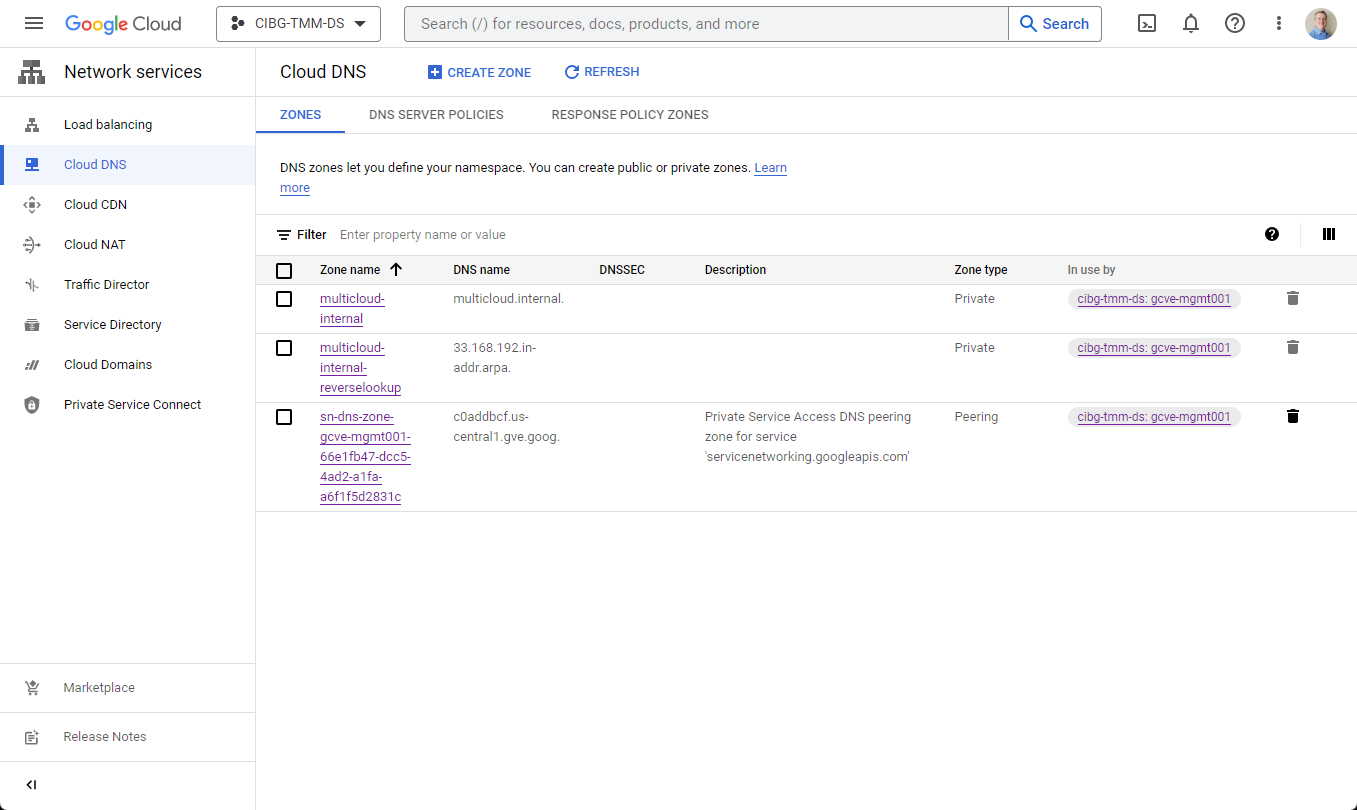Check the multicloud-internal row checkbox
This screenshot has width=1357, height=810.
tap(284, 299)
